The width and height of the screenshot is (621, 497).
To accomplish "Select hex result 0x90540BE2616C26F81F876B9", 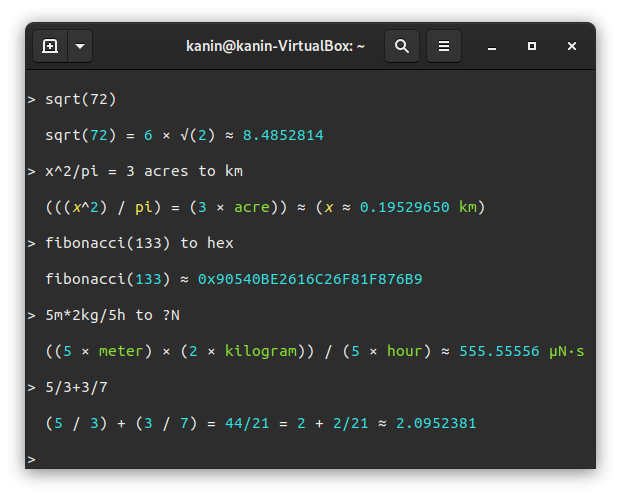I will 310,279.
